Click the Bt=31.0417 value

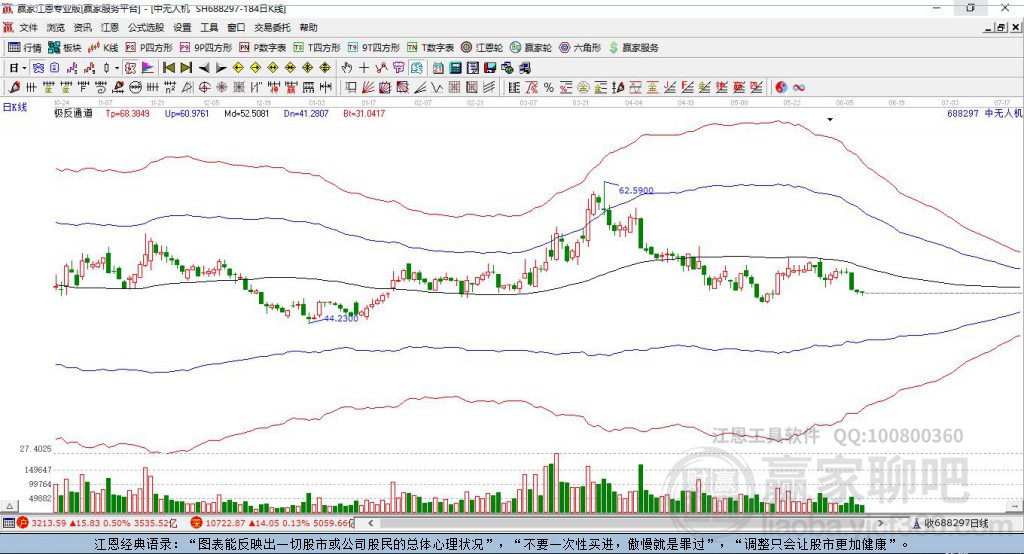click(x=364, y=113)
